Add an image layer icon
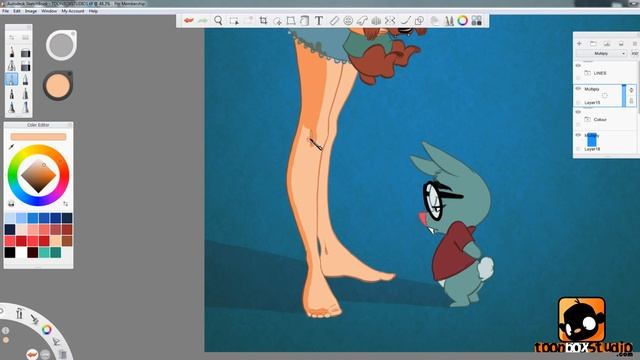The width and height of the screenshot is (640, 360). click(607, 43)
